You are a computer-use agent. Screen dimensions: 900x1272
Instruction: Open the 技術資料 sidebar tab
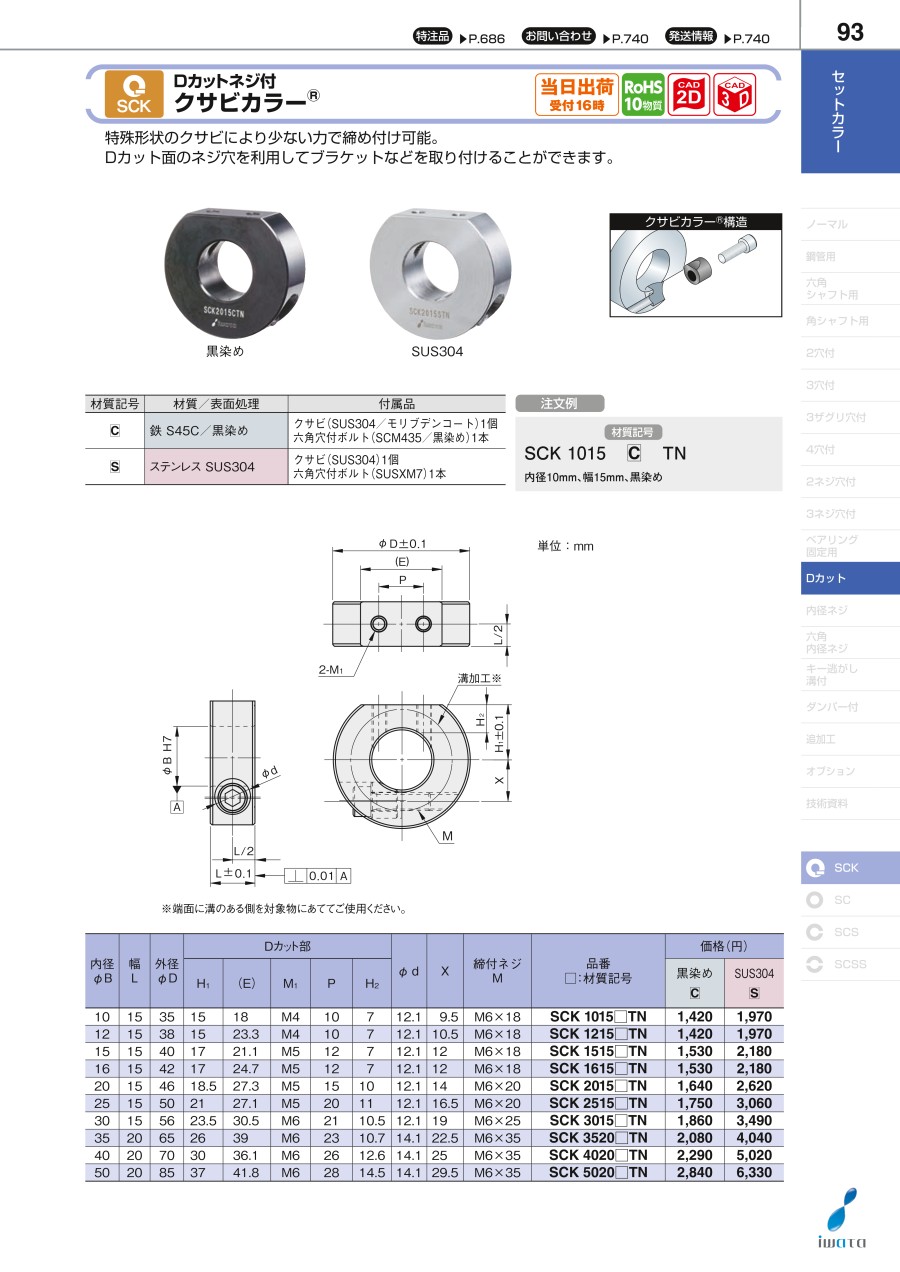point(849,803)
